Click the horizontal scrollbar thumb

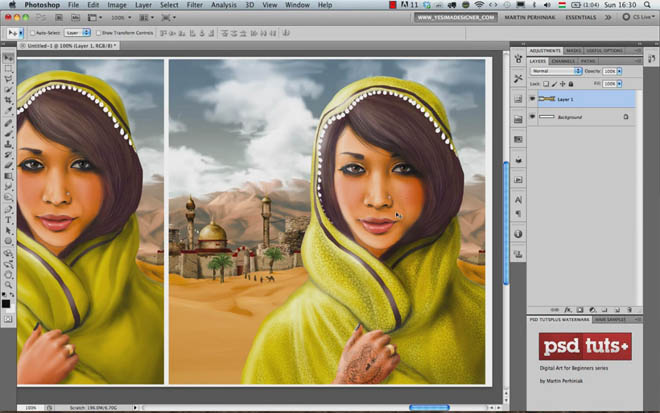(x=429, y=407)
